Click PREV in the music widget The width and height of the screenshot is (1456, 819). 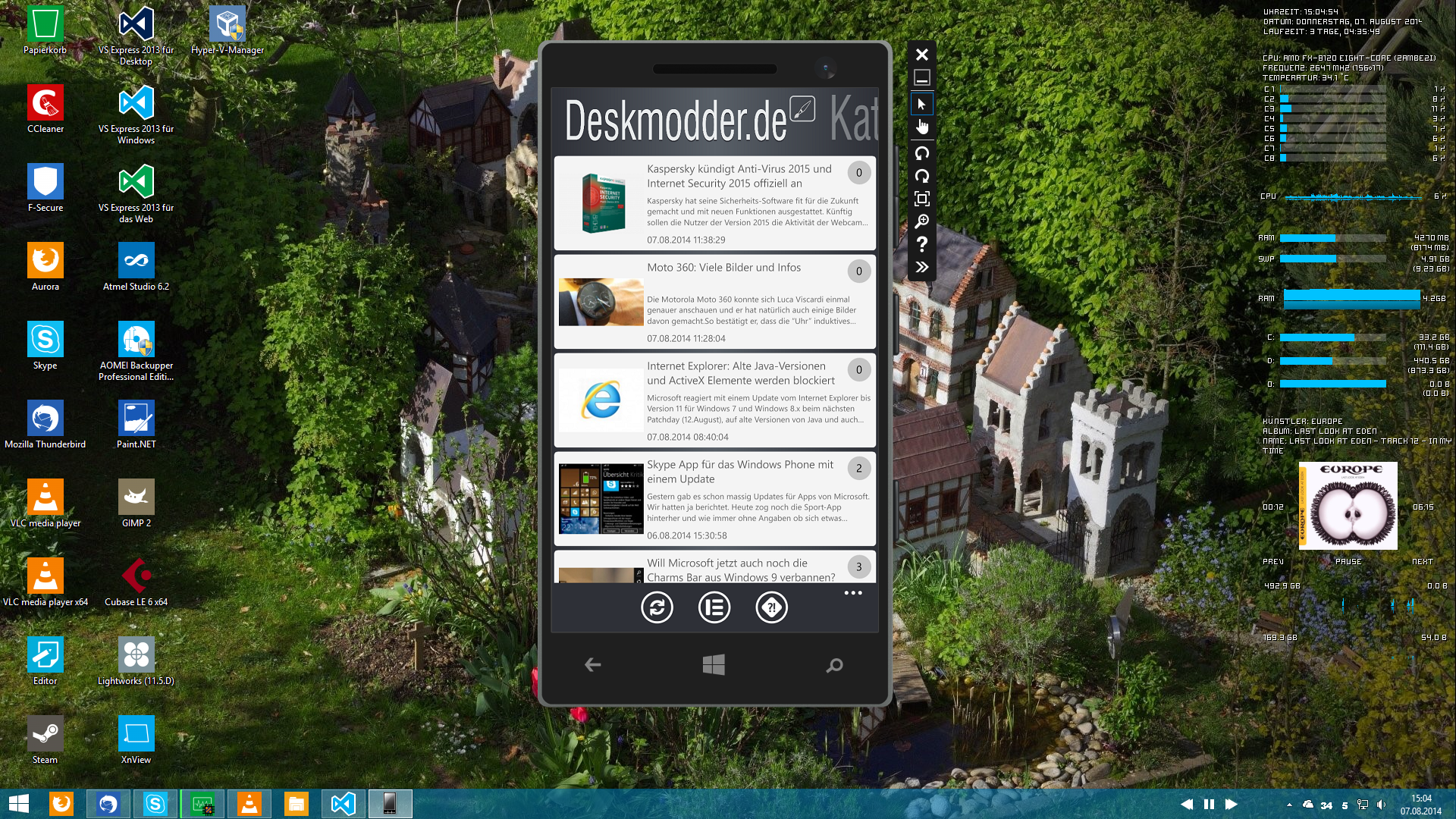click(x=1273, y=562)
